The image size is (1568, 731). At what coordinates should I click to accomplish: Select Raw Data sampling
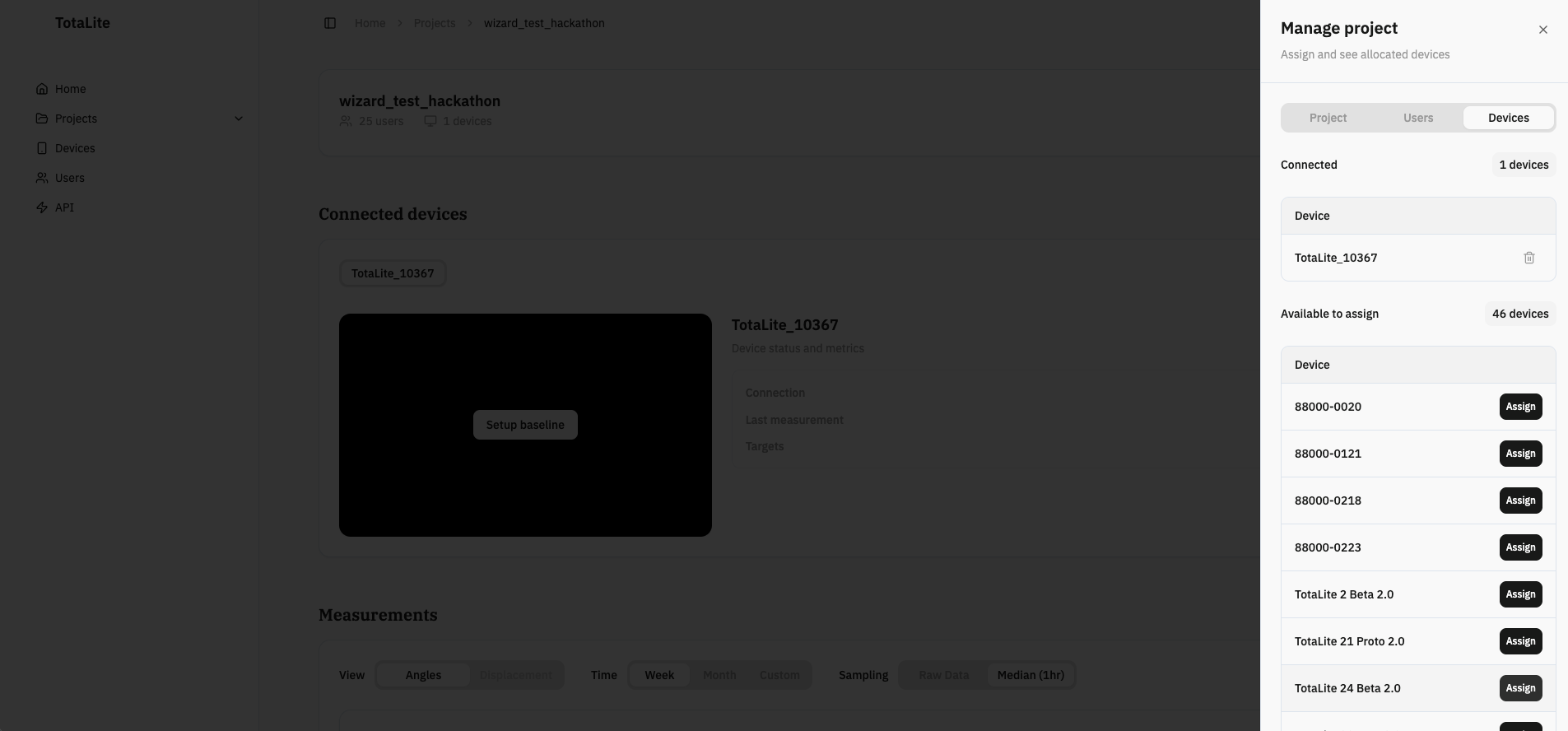coord(943,675)
